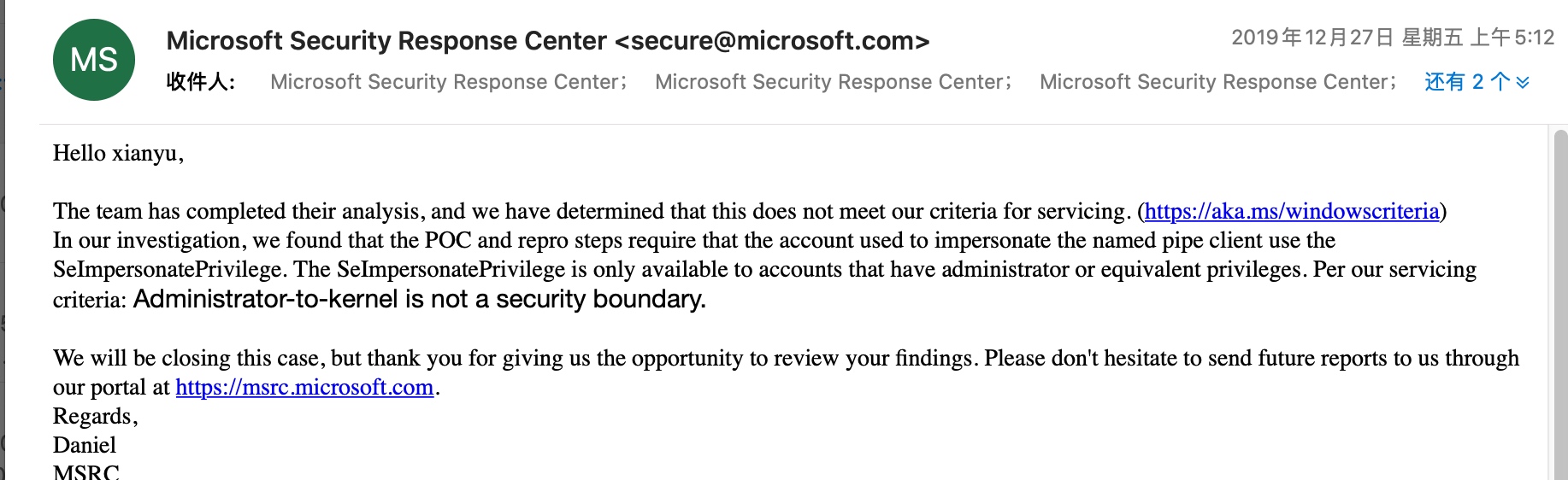
Task: Expand recipients via the double-chevron arrow
Action: [x=1523, y=82]
